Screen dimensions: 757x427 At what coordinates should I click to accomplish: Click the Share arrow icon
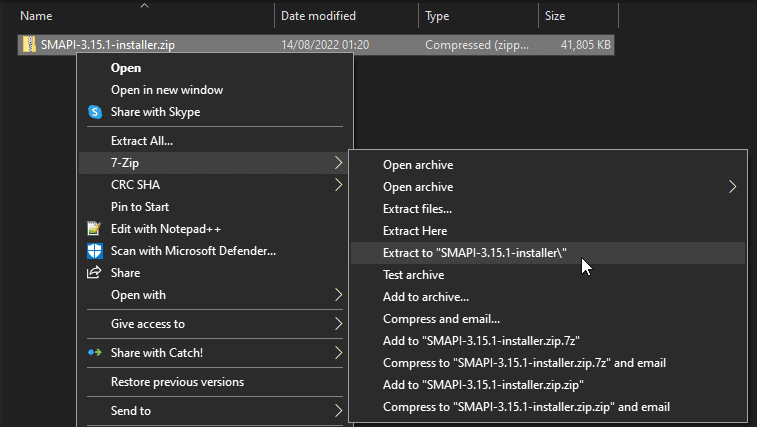[95, 273]
